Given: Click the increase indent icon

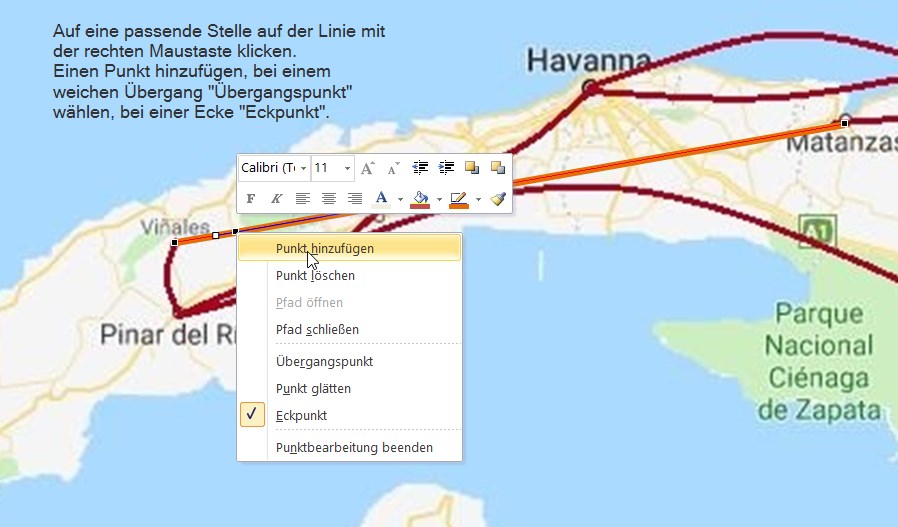Looking at the screenshot, I should [446, 168].
